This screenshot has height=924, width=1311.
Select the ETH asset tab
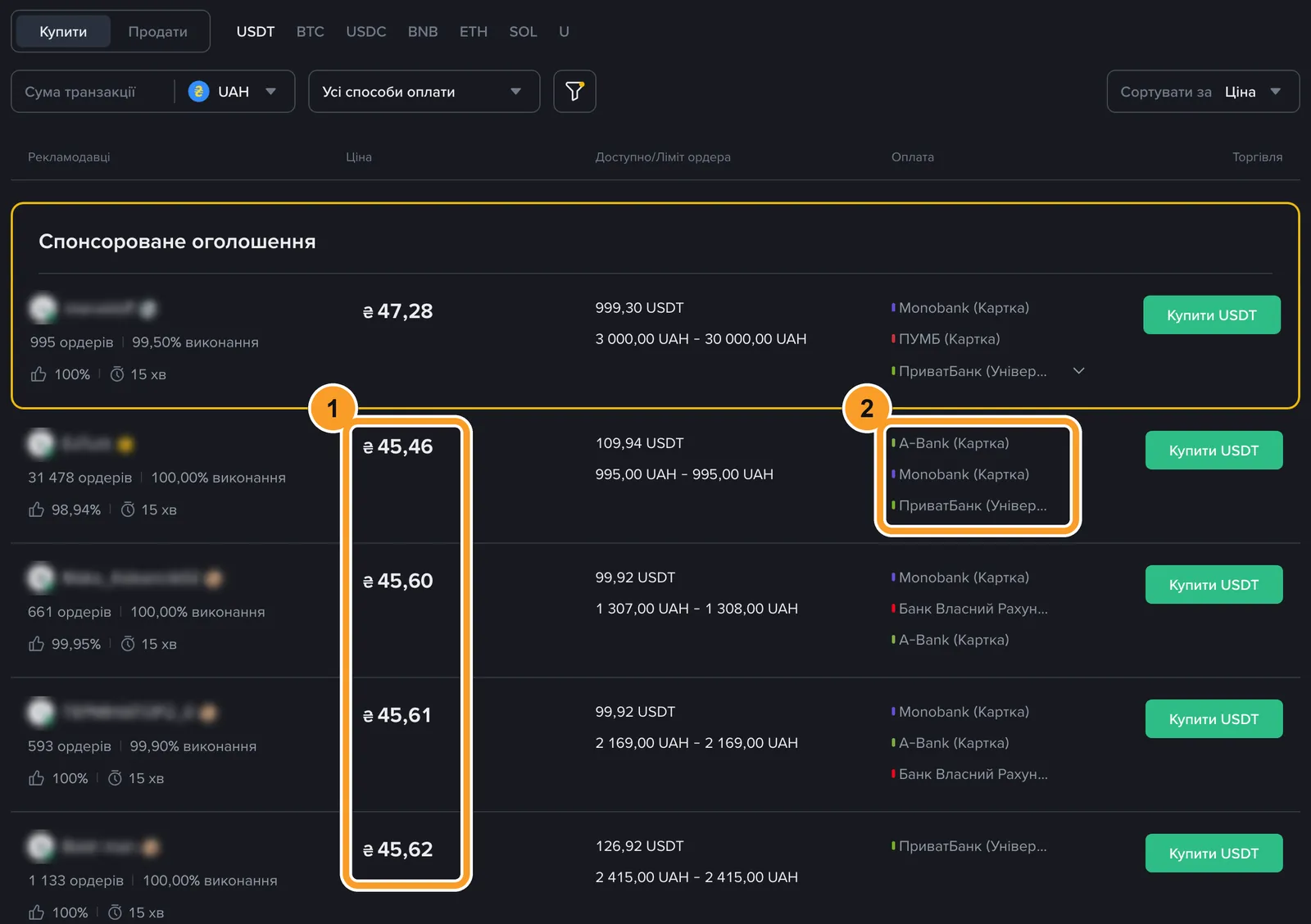[474, 31]
